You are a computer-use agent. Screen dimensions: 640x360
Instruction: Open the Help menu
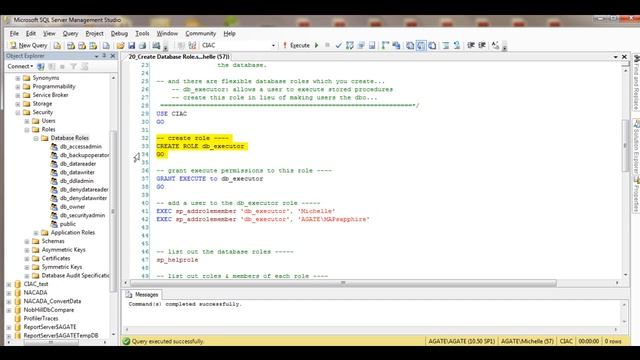point(229,33)
